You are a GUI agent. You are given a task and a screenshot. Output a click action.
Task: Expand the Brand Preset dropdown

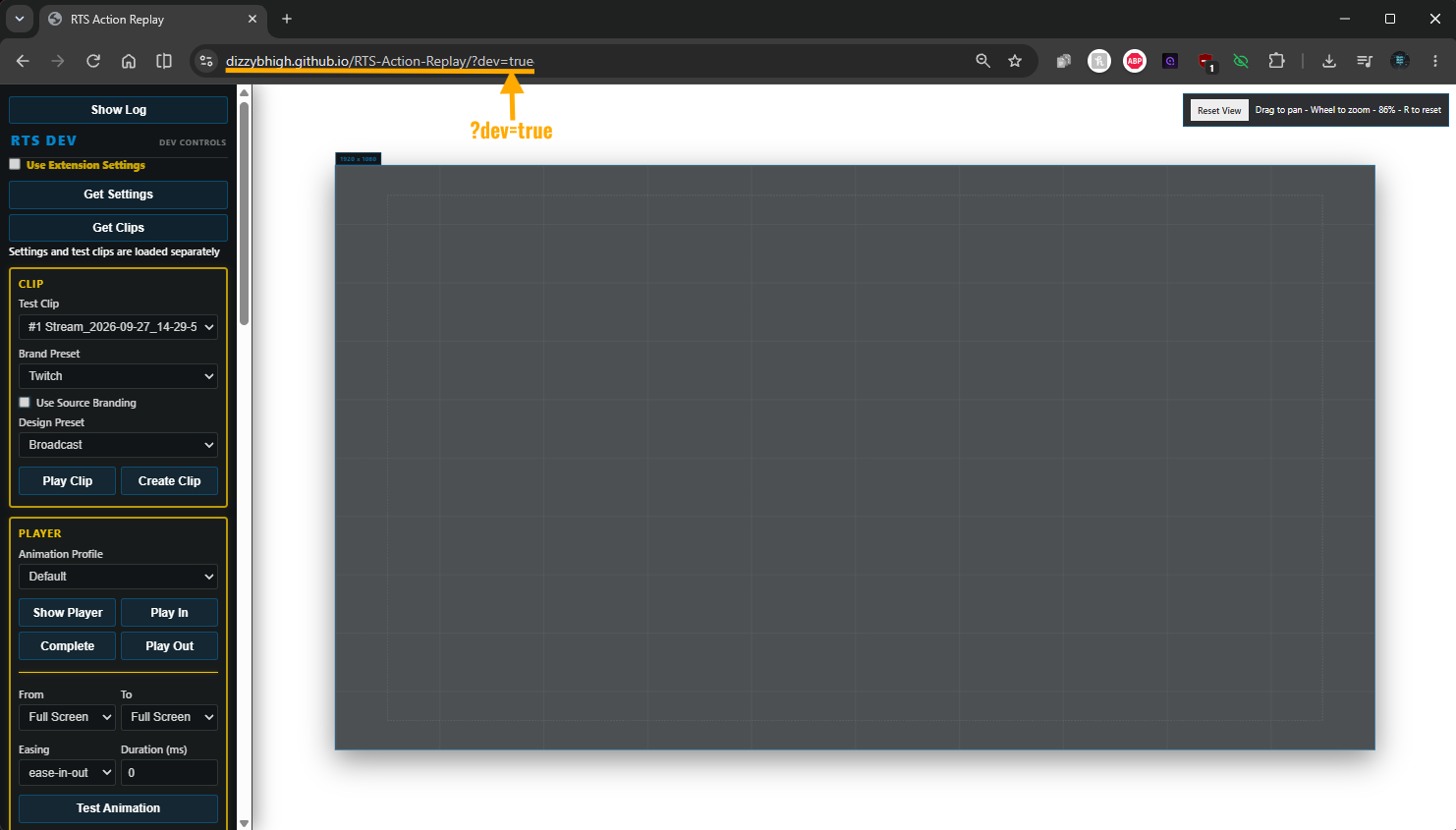(118, 376)
